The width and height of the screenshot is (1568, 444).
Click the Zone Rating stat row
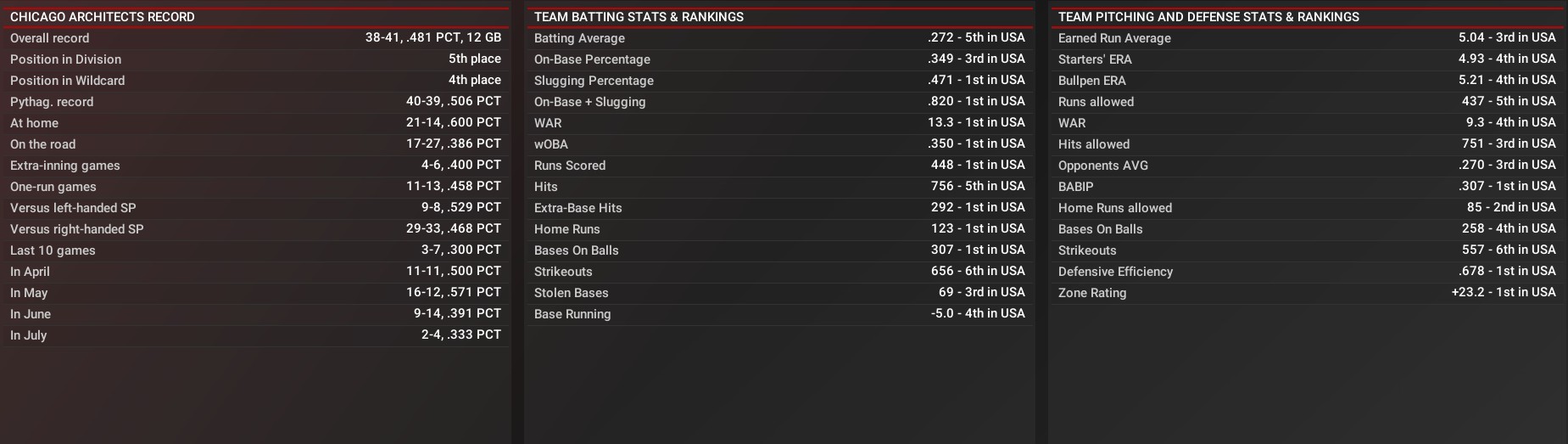1306,293
